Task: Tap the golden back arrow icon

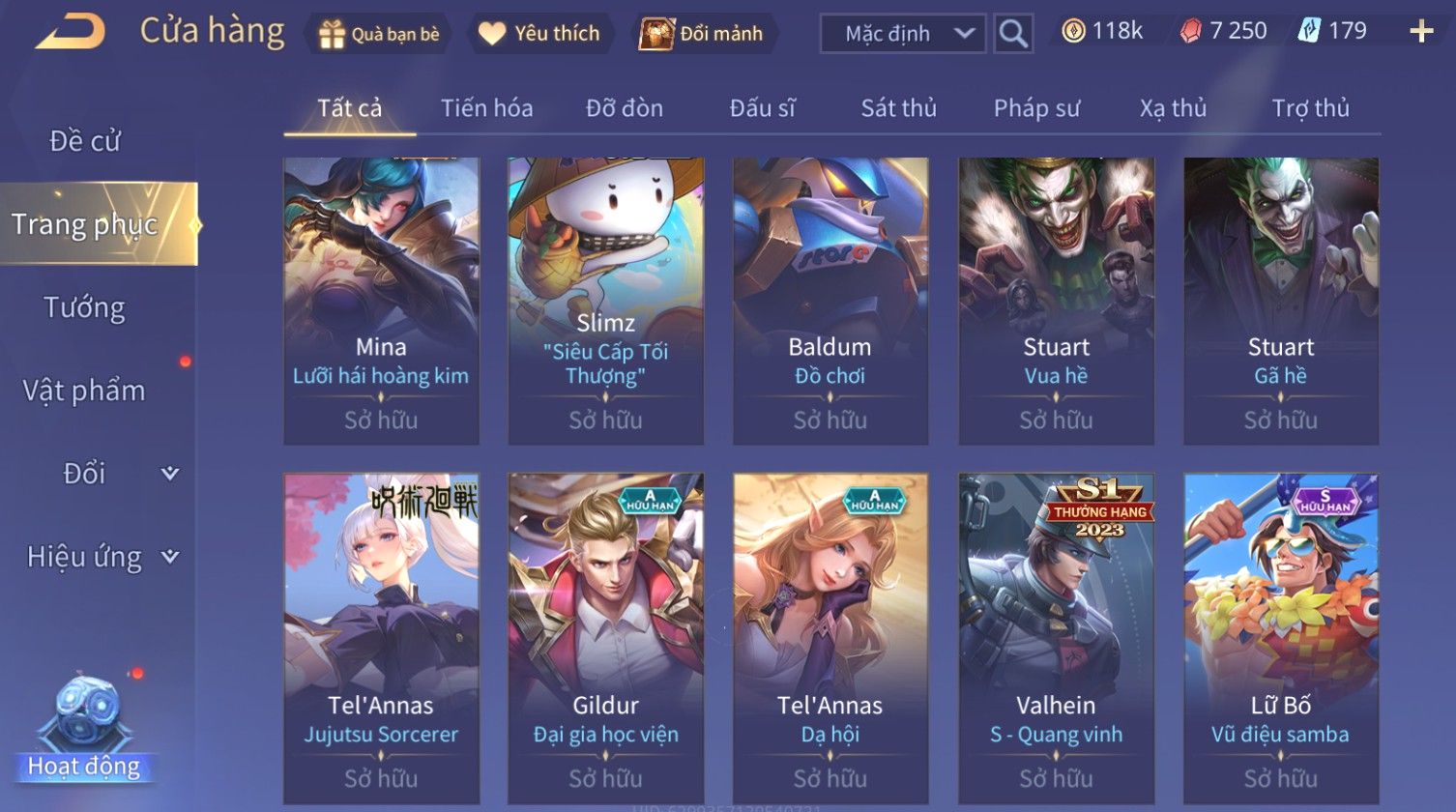Action: coord(70,32)
